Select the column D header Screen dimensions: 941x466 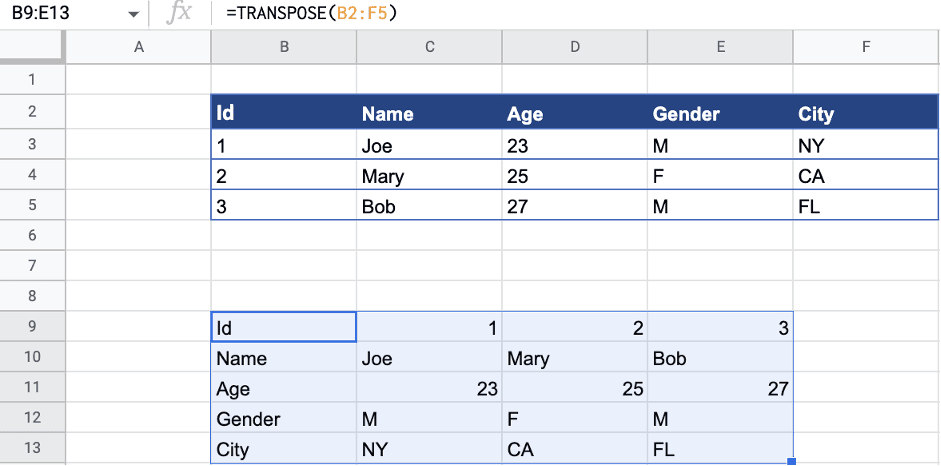tap(575, 47)
